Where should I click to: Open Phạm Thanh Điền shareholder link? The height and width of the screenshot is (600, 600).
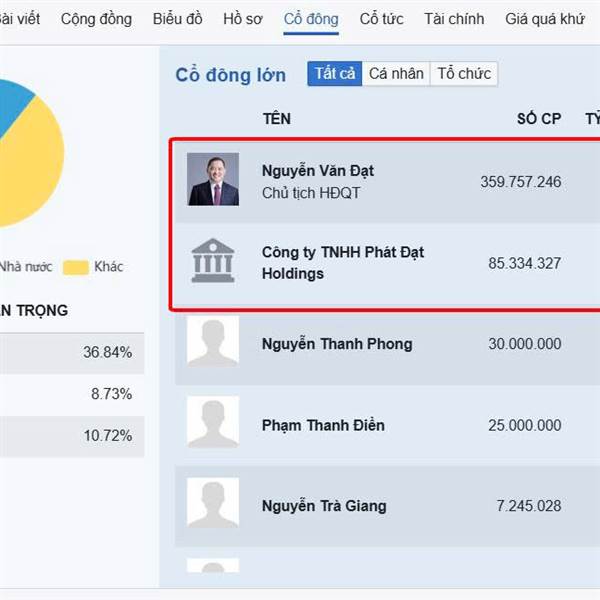pyautogui.click(x=323, y=425)
